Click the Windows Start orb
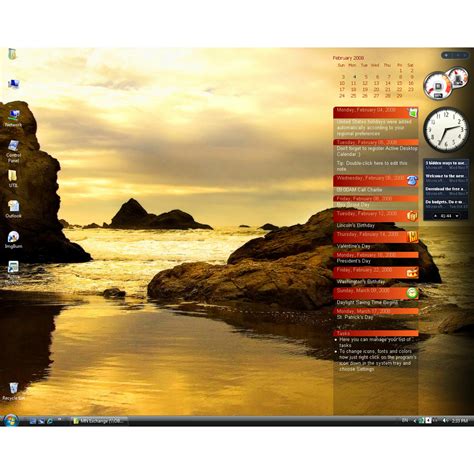This screenshot has width=474, height=474. [11, 421]
